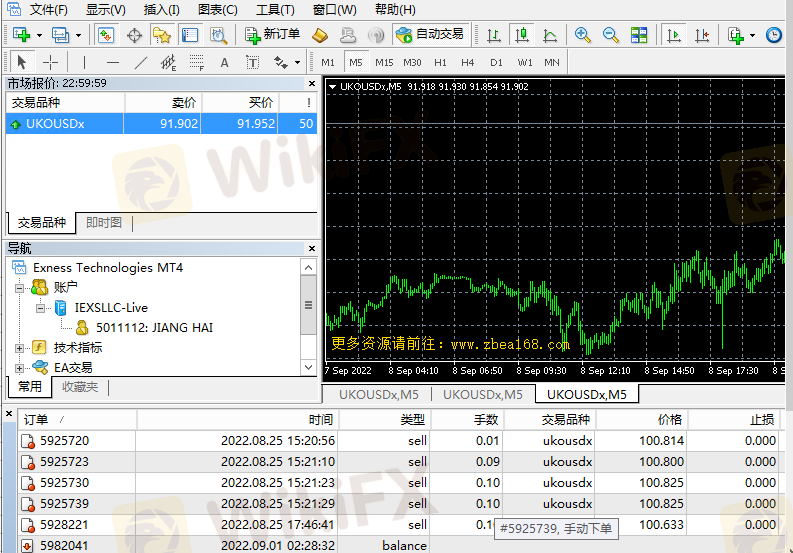Open the 显示(V) menu
This screenshot has height=553, width=793.
[x=106, y=9]
